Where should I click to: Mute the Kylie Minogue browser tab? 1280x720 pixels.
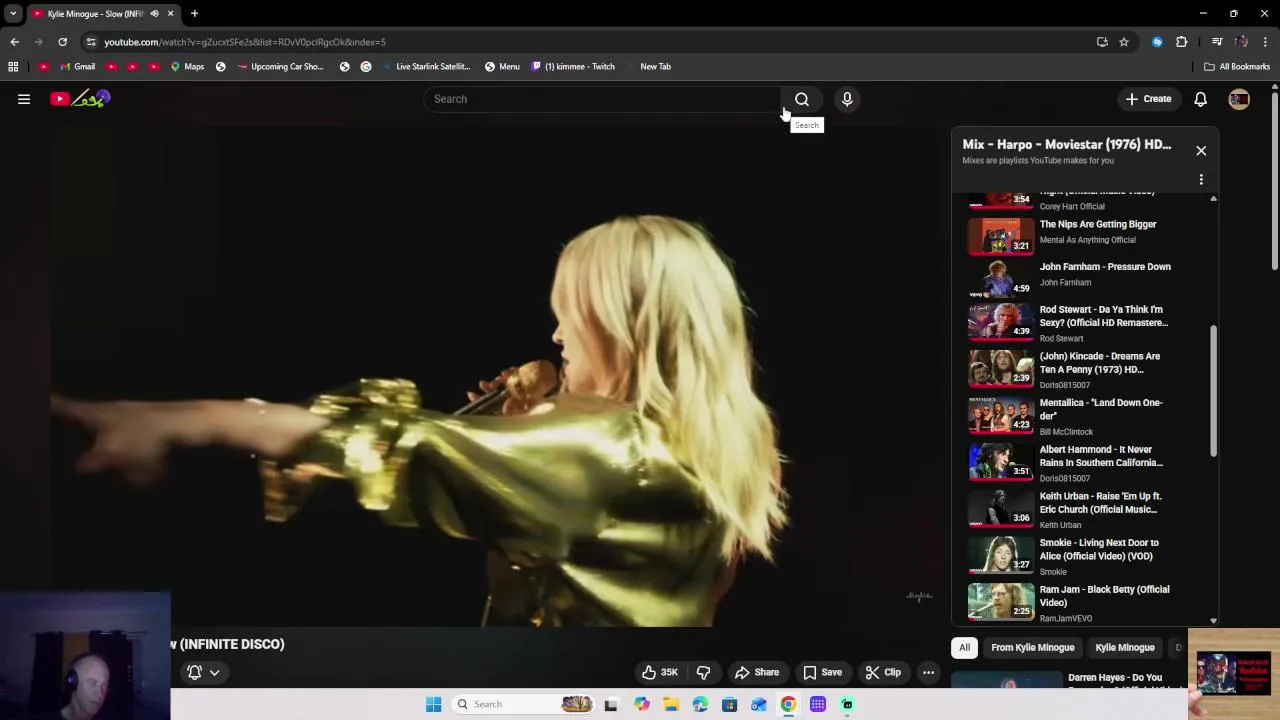[x=154, y=14]
